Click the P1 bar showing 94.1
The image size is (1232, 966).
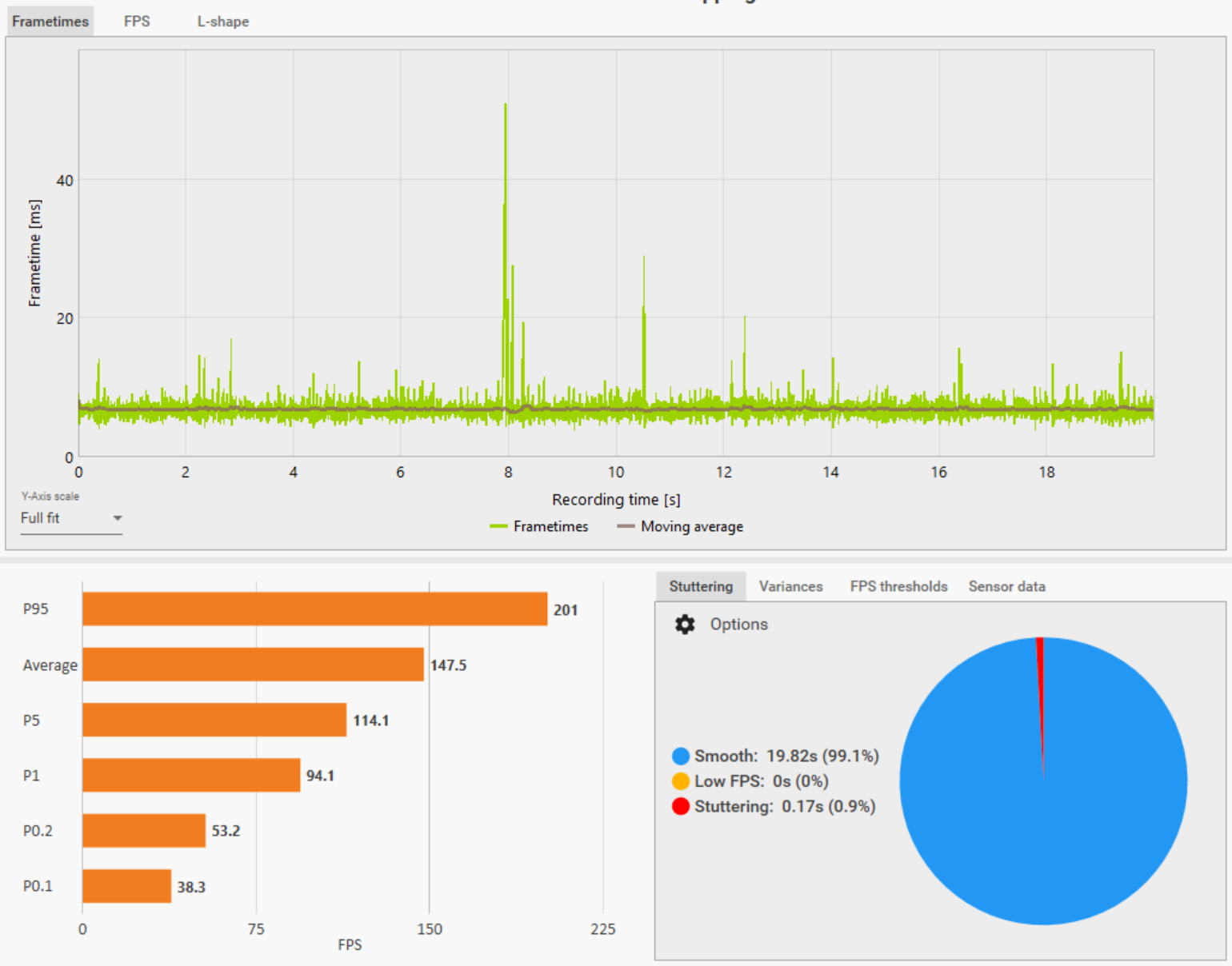191,775
